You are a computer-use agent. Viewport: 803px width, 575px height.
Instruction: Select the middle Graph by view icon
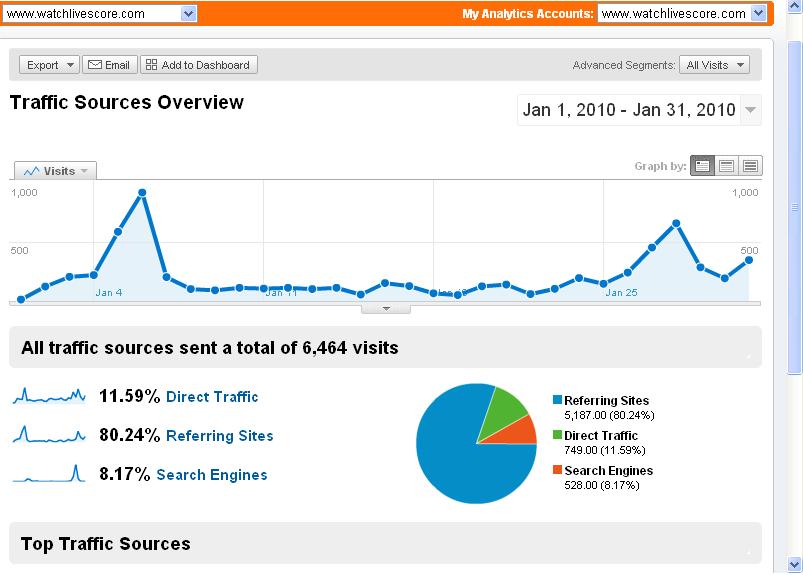click(x=726, y=165)
